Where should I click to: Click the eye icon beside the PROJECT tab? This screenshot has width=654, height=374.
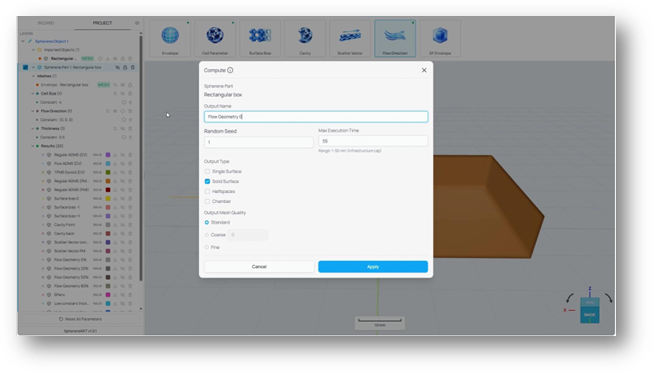point(137,23)
